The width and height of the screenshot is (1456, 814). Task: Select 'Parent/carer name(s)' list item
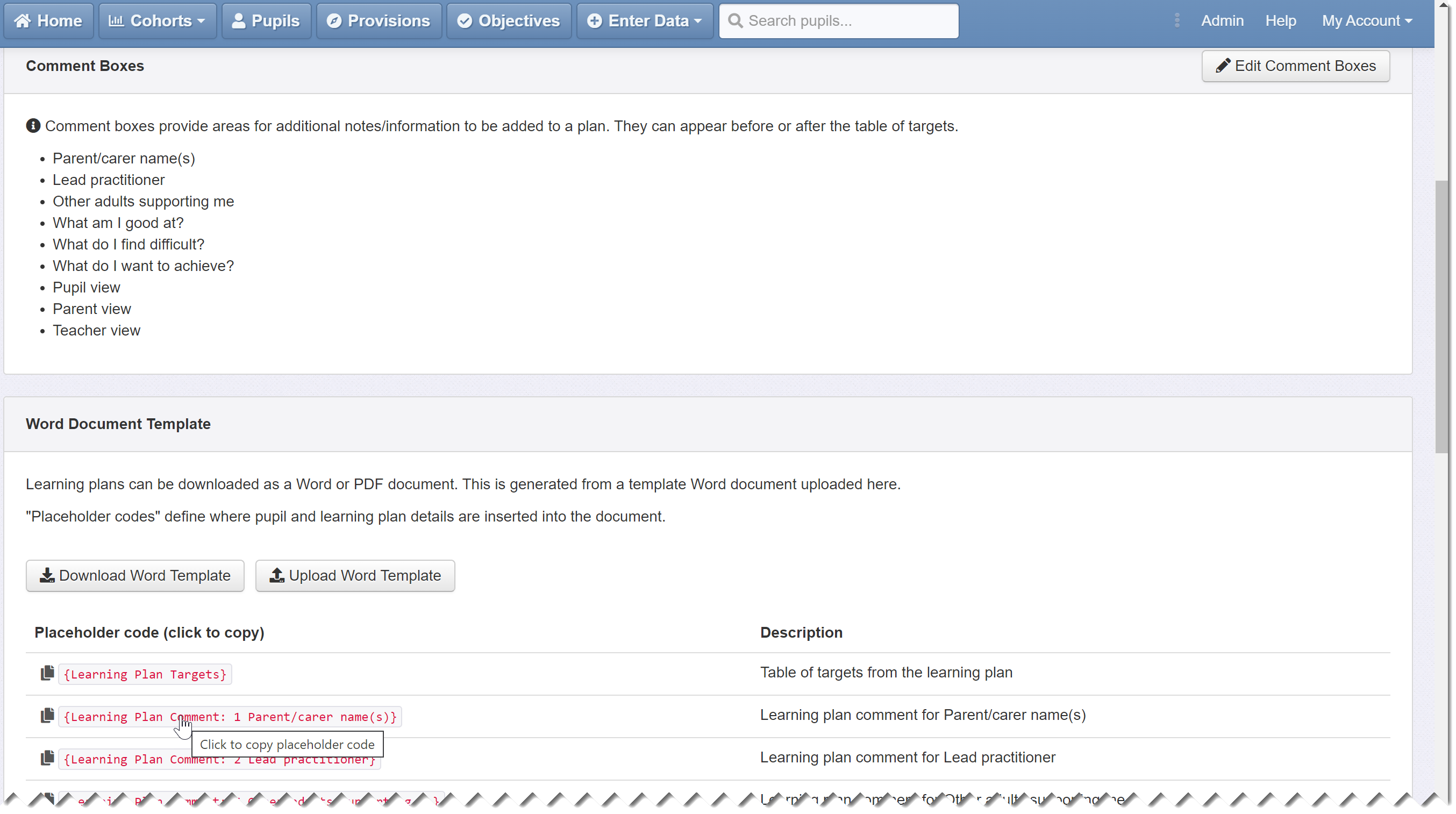(124, 158)
